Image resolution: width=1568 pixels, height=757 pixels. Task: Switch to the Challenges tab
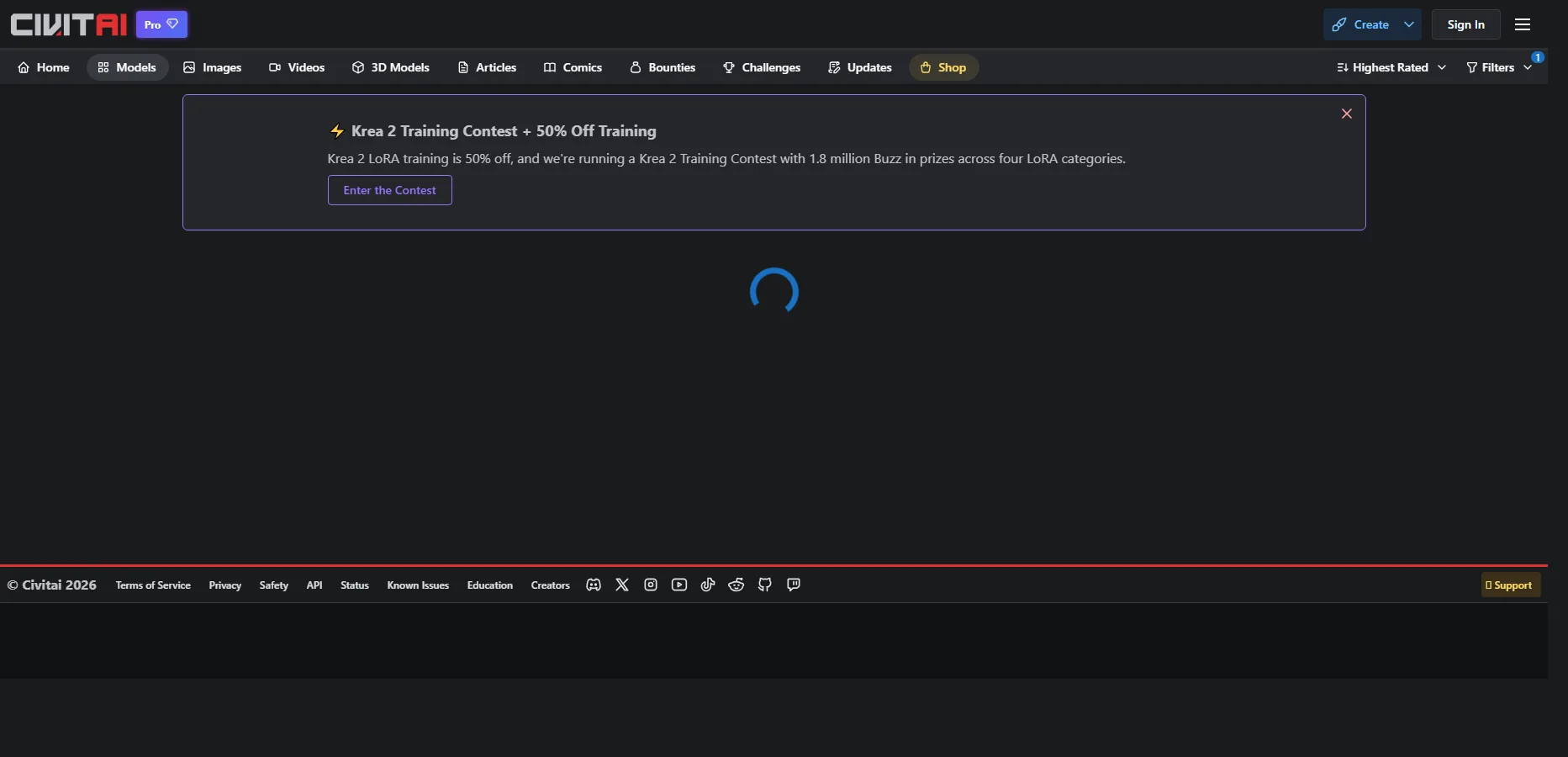tap(762, 67)
